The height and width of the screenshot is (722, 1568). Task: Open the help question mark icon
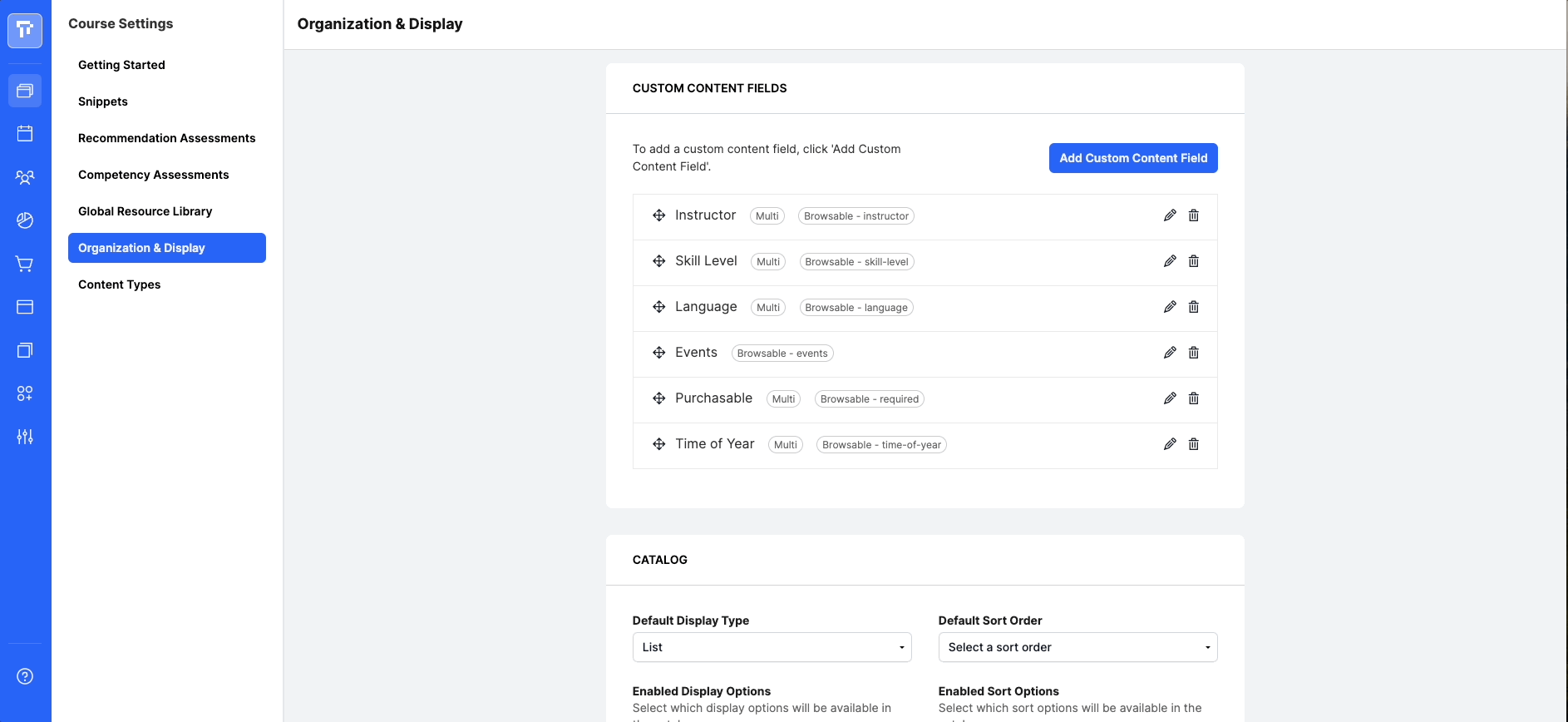click(x=25, y=676)
